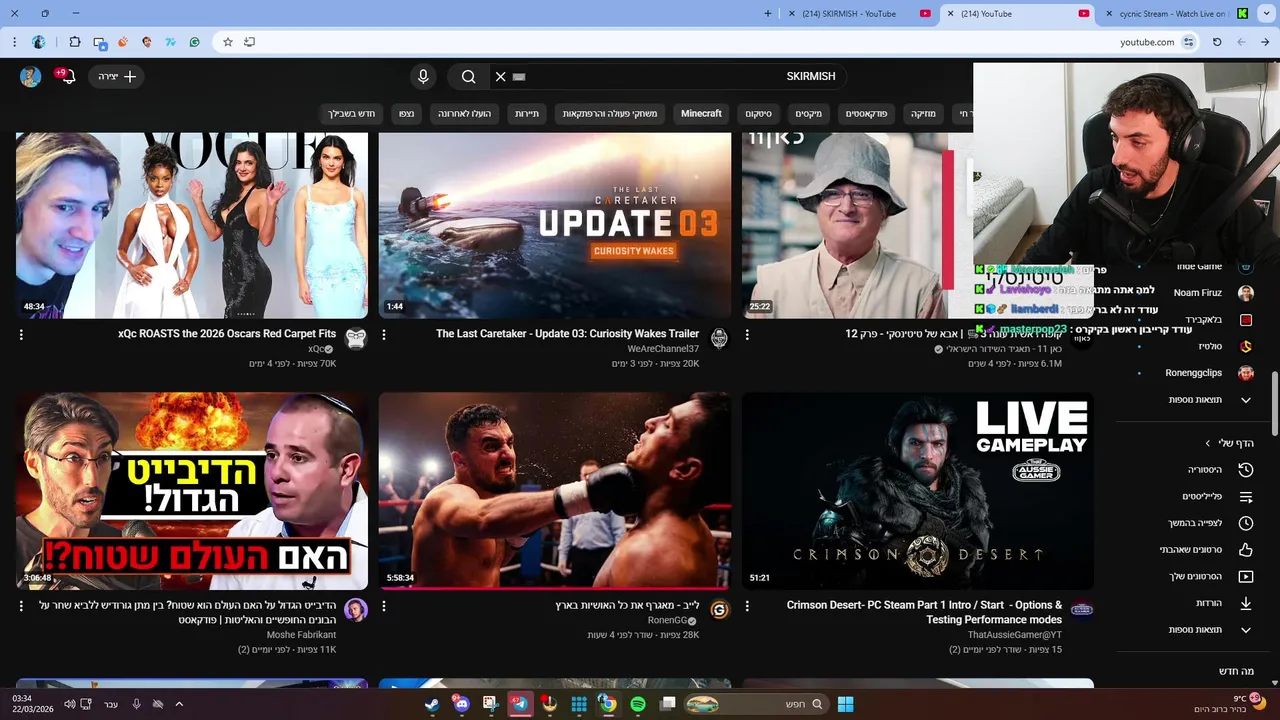
Task: Open more options for Last Caretaker video
Action: 384,335
